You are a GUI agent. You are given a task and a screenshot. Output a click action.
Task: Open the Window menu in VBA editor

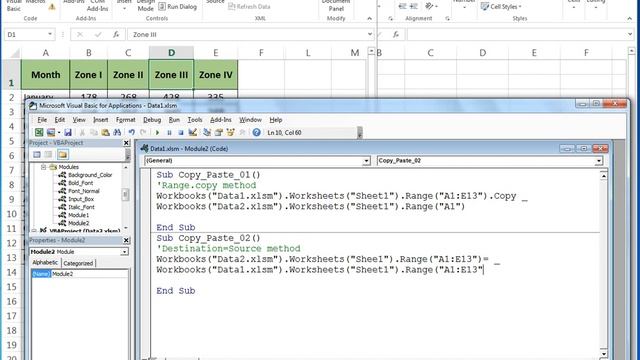click(250, 120)
